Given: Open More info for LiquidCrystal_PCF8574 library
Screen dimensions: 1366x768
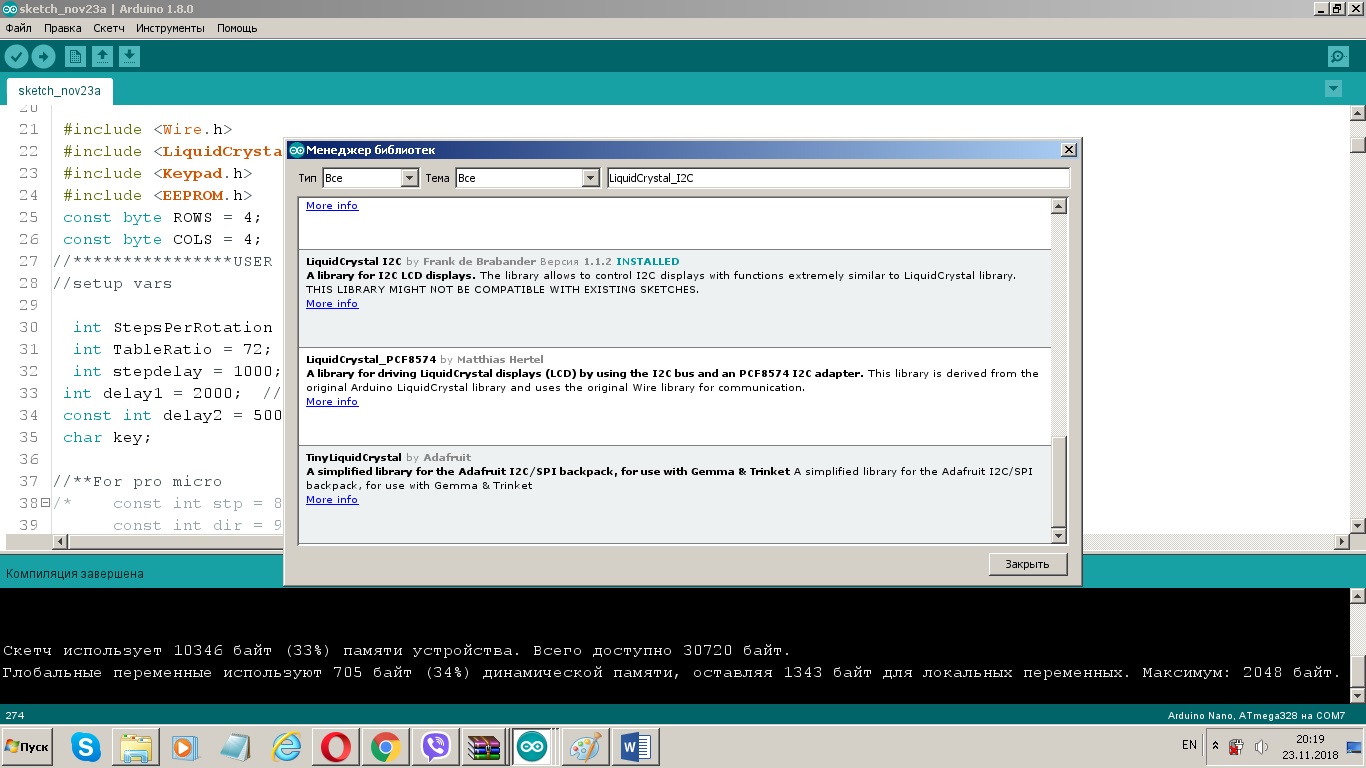Looking at the screenshot, I should (332, 402).
